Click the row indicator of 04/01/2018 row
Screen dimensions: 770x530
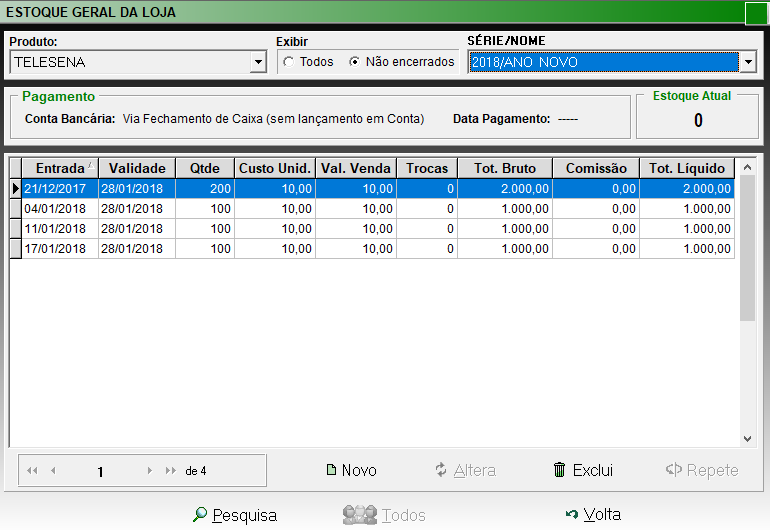pyautogui.click(x=16, y=209)
